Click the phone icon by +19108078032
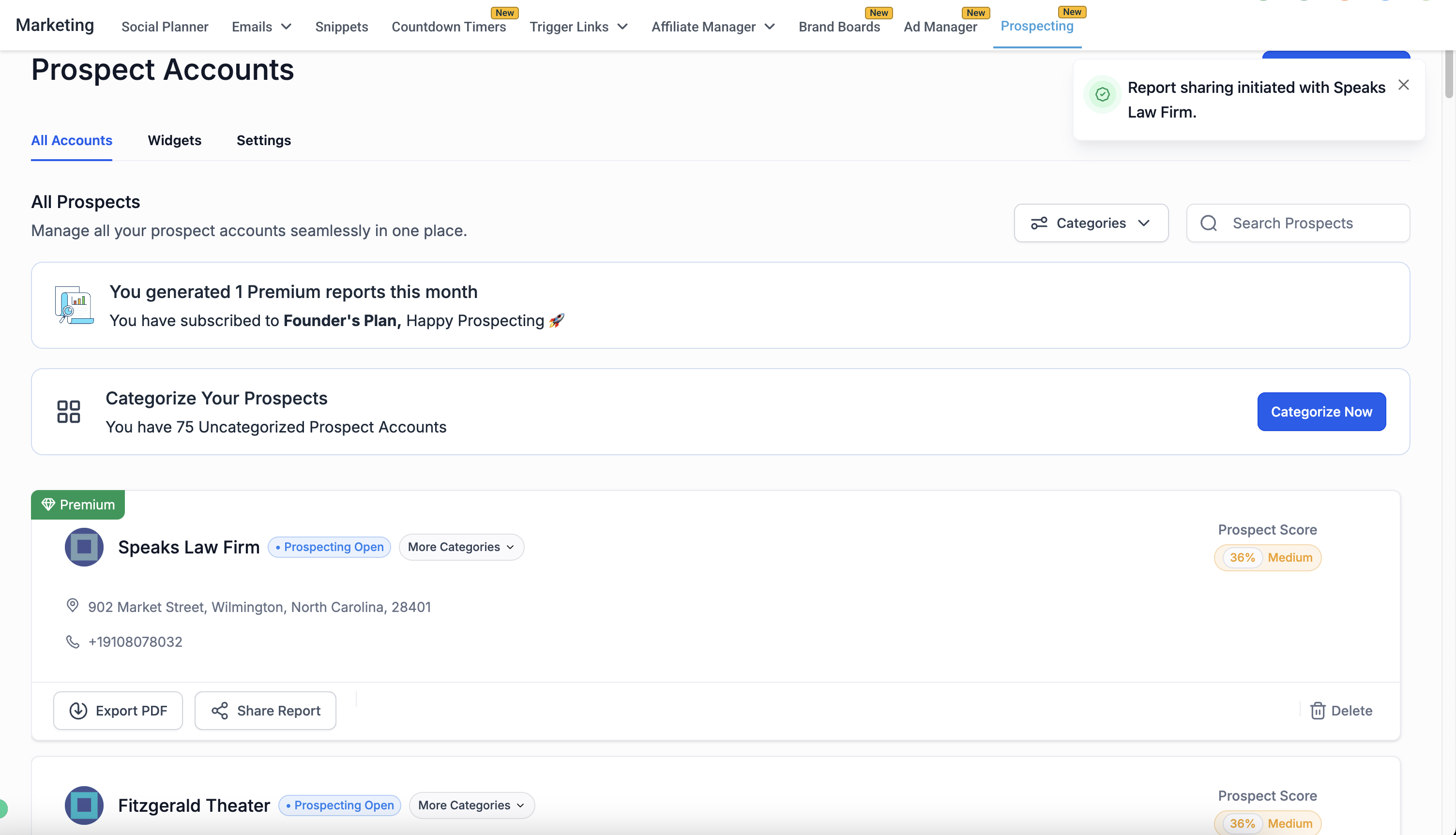The height and width of the screenshot is (835, 1456). coord(72,641)
